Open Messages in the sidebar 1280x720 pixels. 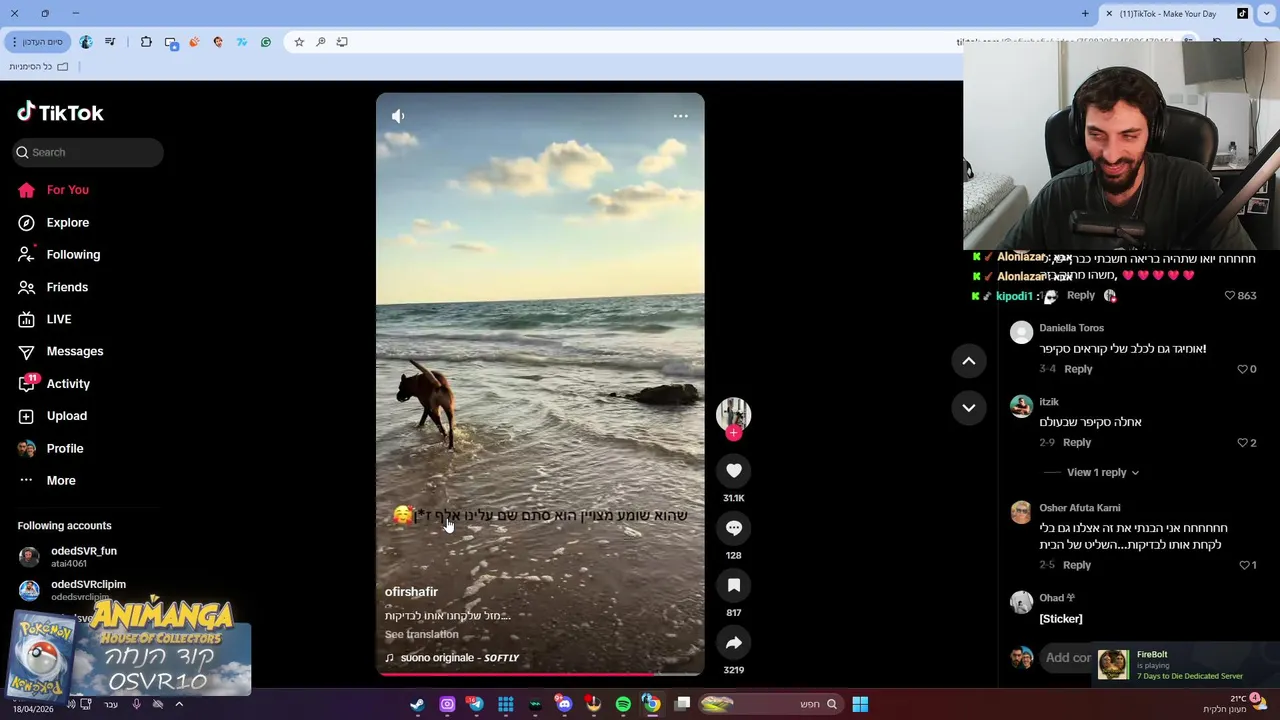point(60,351)
